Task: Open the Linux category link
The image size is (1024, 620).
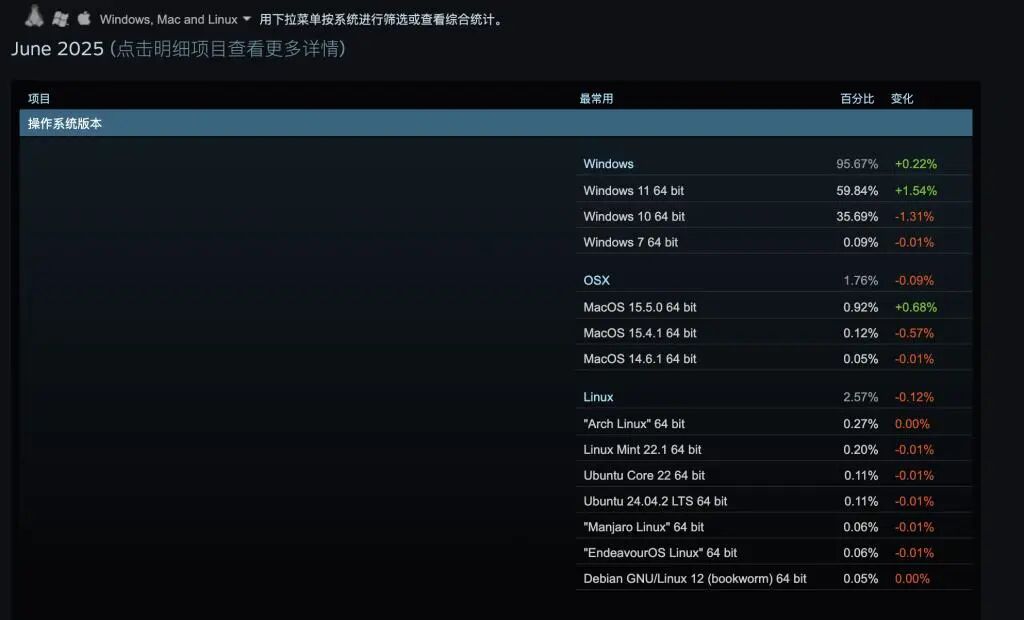Action: click(x=598, y=397)
